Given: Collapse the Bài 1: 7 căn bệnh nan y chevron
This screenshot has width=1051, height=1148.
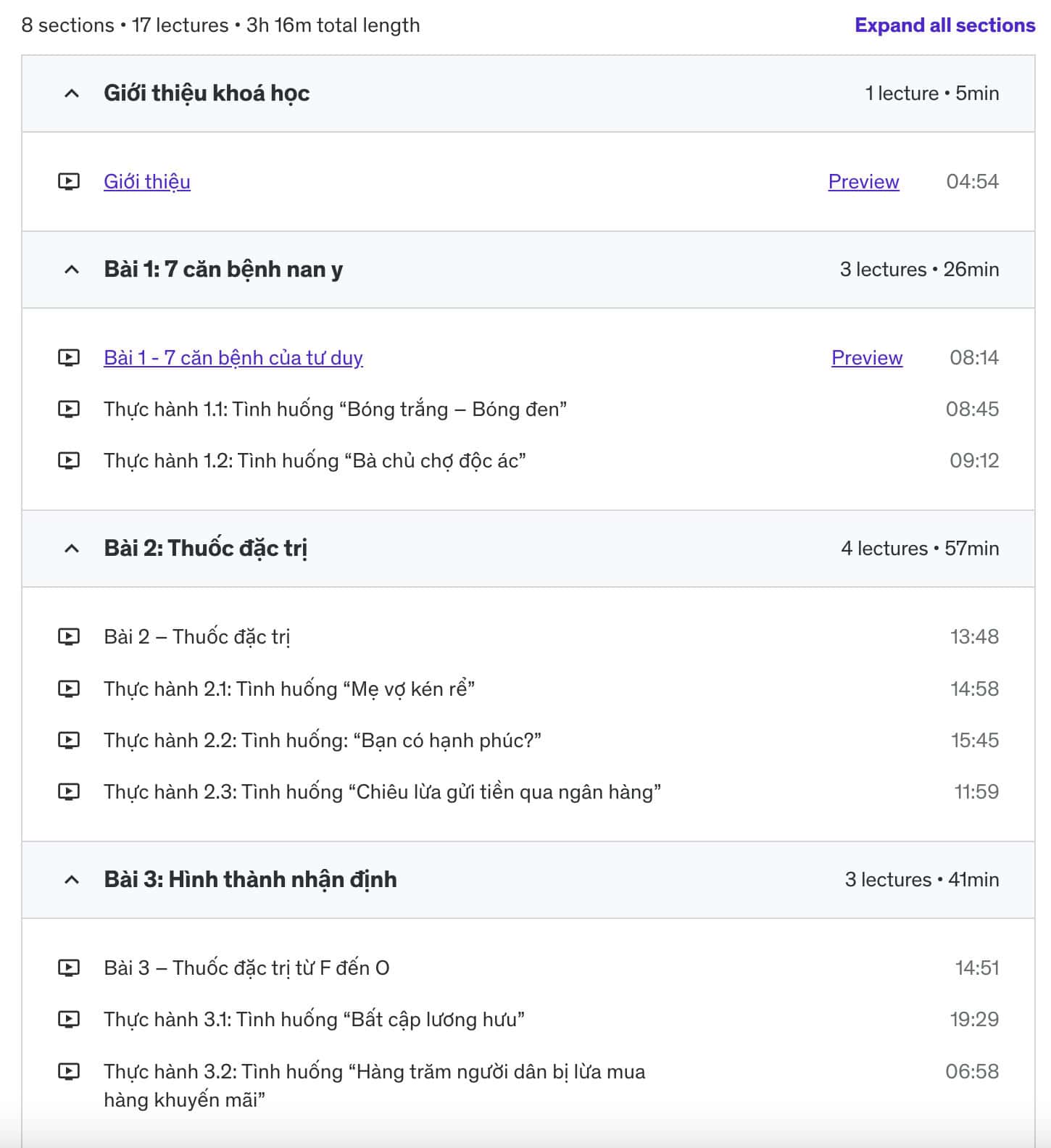Looking at the screenshot, I should (72, 270).
